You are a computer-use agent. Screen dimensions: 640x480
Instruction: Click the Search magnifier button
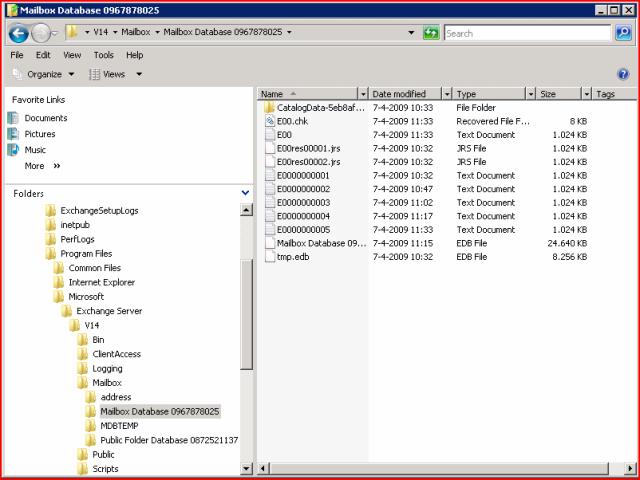[x=623, y=33]
